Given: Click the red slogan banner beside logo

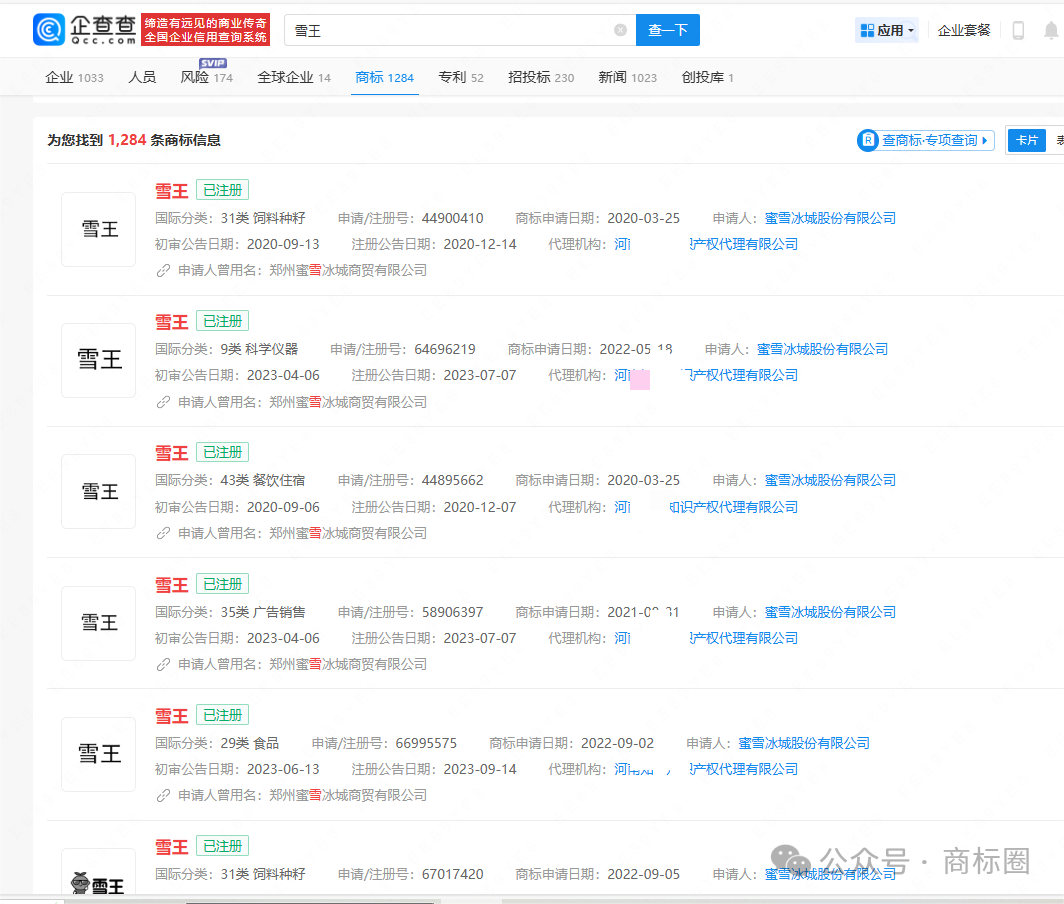Looking at the screenshot, I should tap(206, 30).
